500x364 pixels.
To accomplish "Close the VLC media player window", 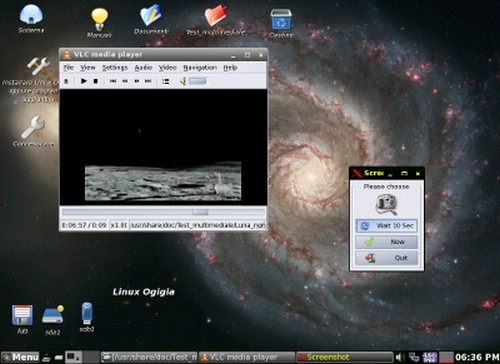I will pyautogui.click(x=261, y=55).
